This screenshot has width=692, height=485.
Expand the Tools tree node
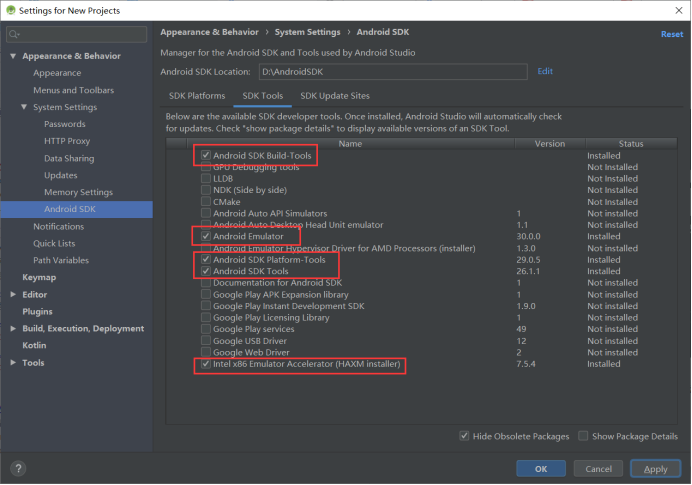(13, 362)
